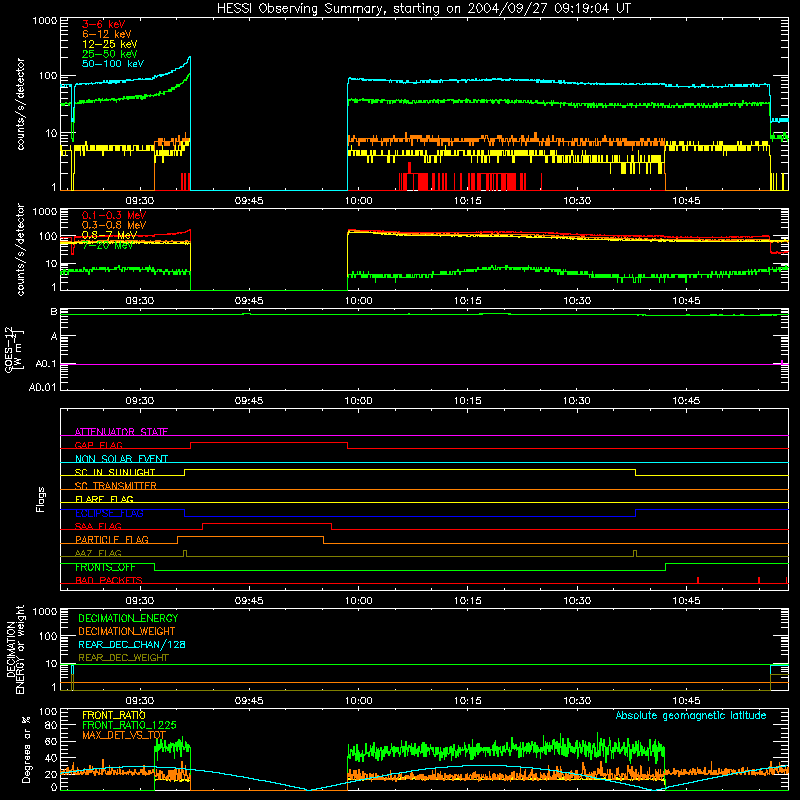Click the 10:00 tick under the MeV plot
The image size is (800, 800).
tap(359, 301)
